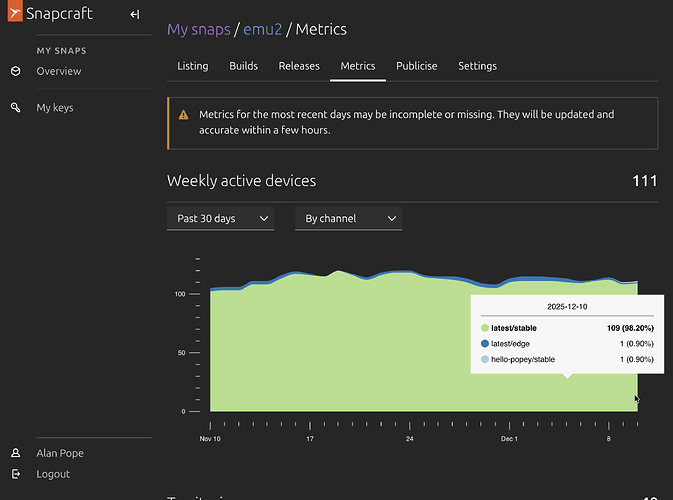This screenshot has height=500, width=673.
Task: Click the Dec 1 axis label
Action: 509,439
